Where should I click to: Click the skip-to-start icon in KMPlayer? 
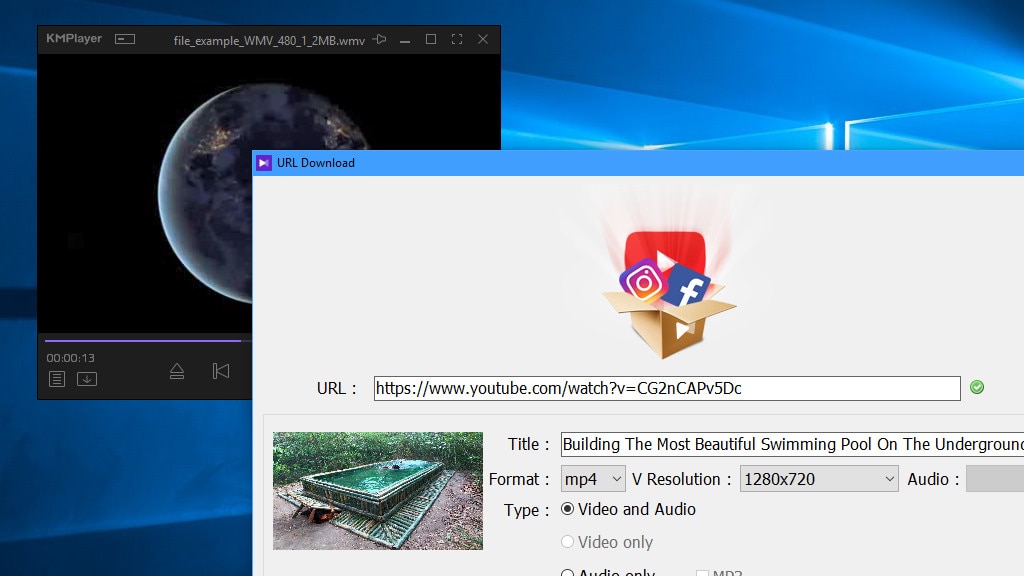tap(220, 370)
